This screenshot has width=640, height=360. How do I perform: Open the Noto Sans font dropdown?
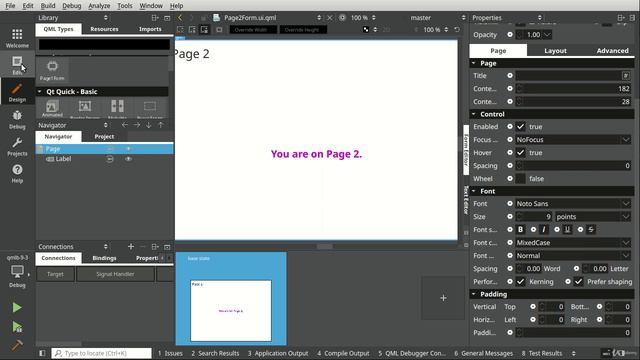tap(573, 204)
